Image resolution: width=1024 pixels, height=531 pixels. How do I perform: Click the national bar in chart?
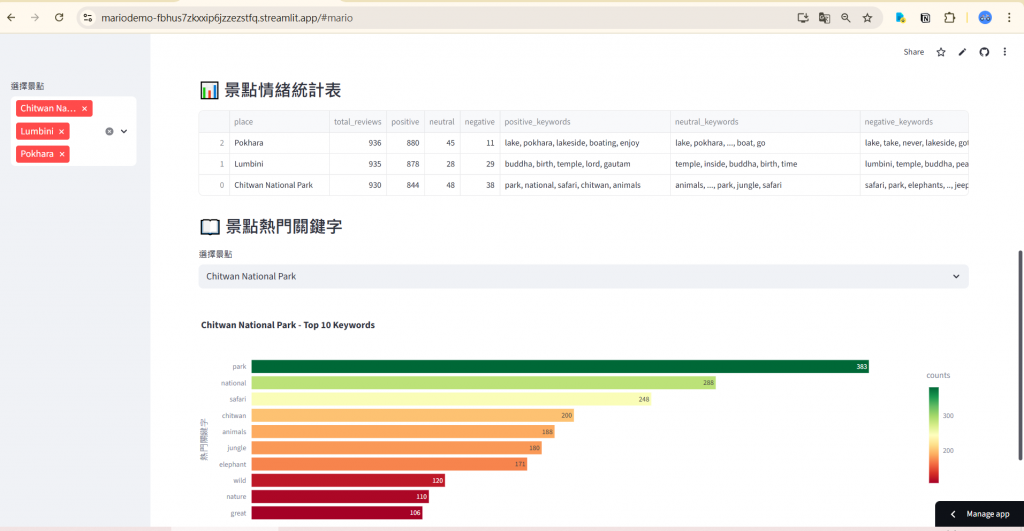pos(483,383)
